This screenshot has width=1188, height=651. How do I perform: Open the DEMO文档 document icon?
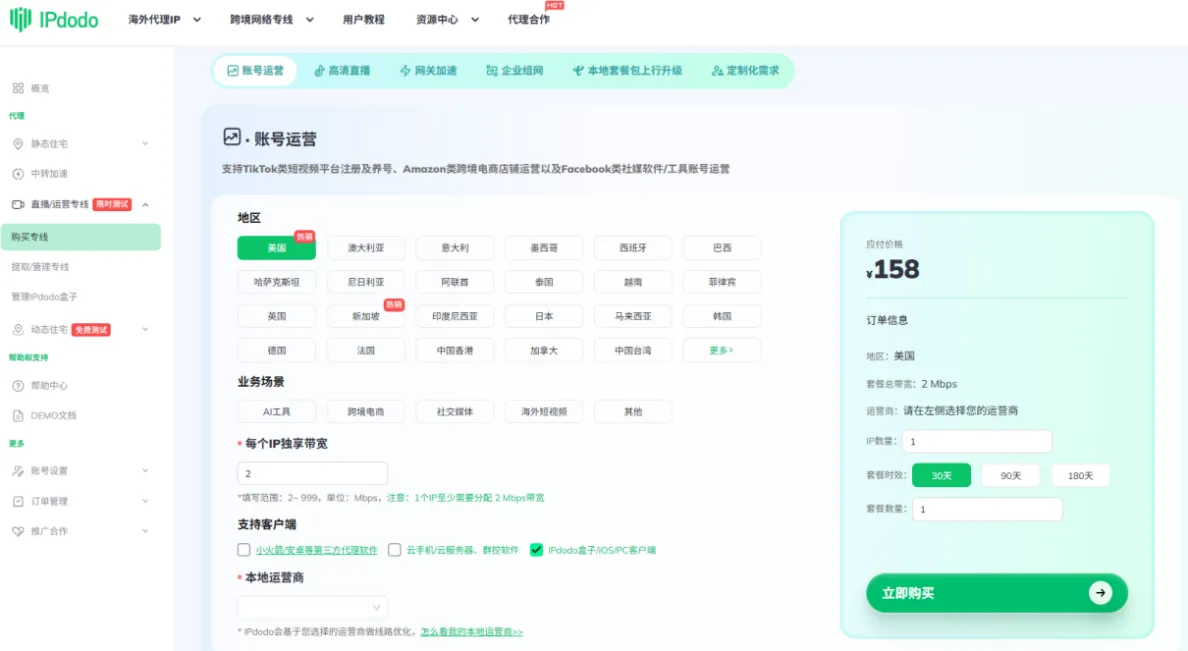tap(18, 415)
